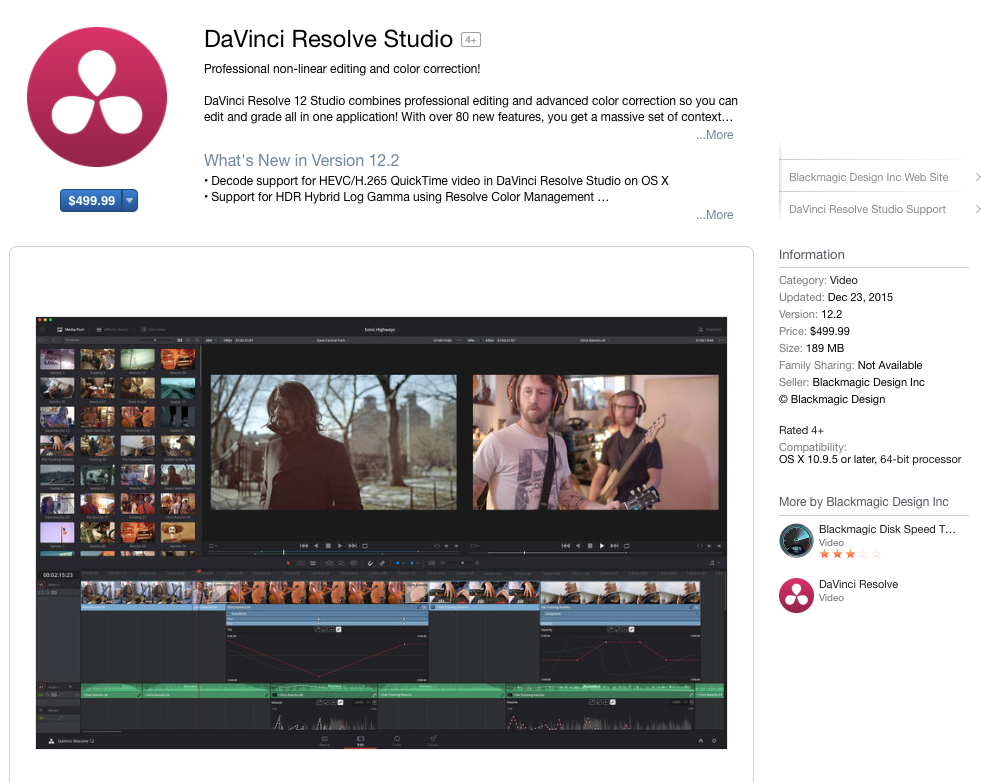Click the 4+ age rating badge beside title
This screenshot has width=981, height=782.
pos(471,40)
